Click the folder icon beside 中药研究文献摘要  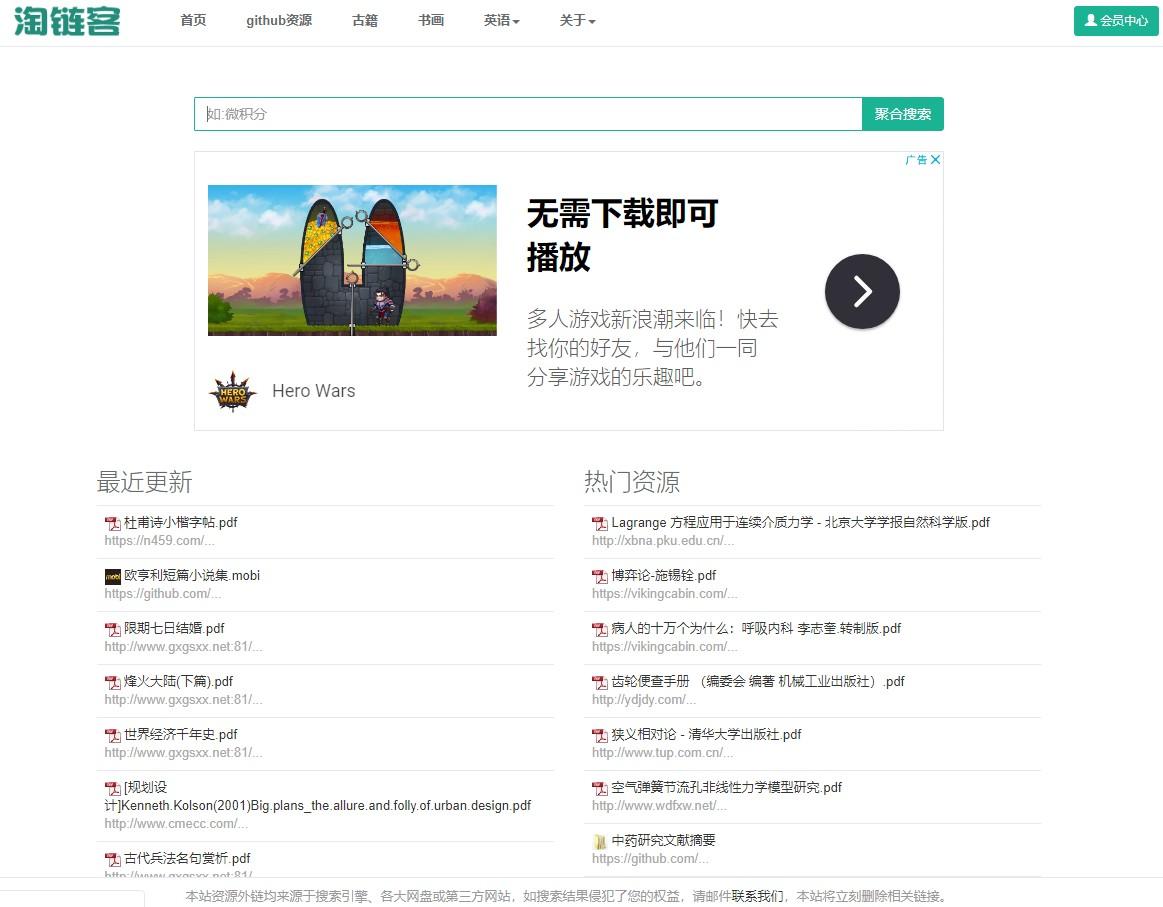click(600, 841)
